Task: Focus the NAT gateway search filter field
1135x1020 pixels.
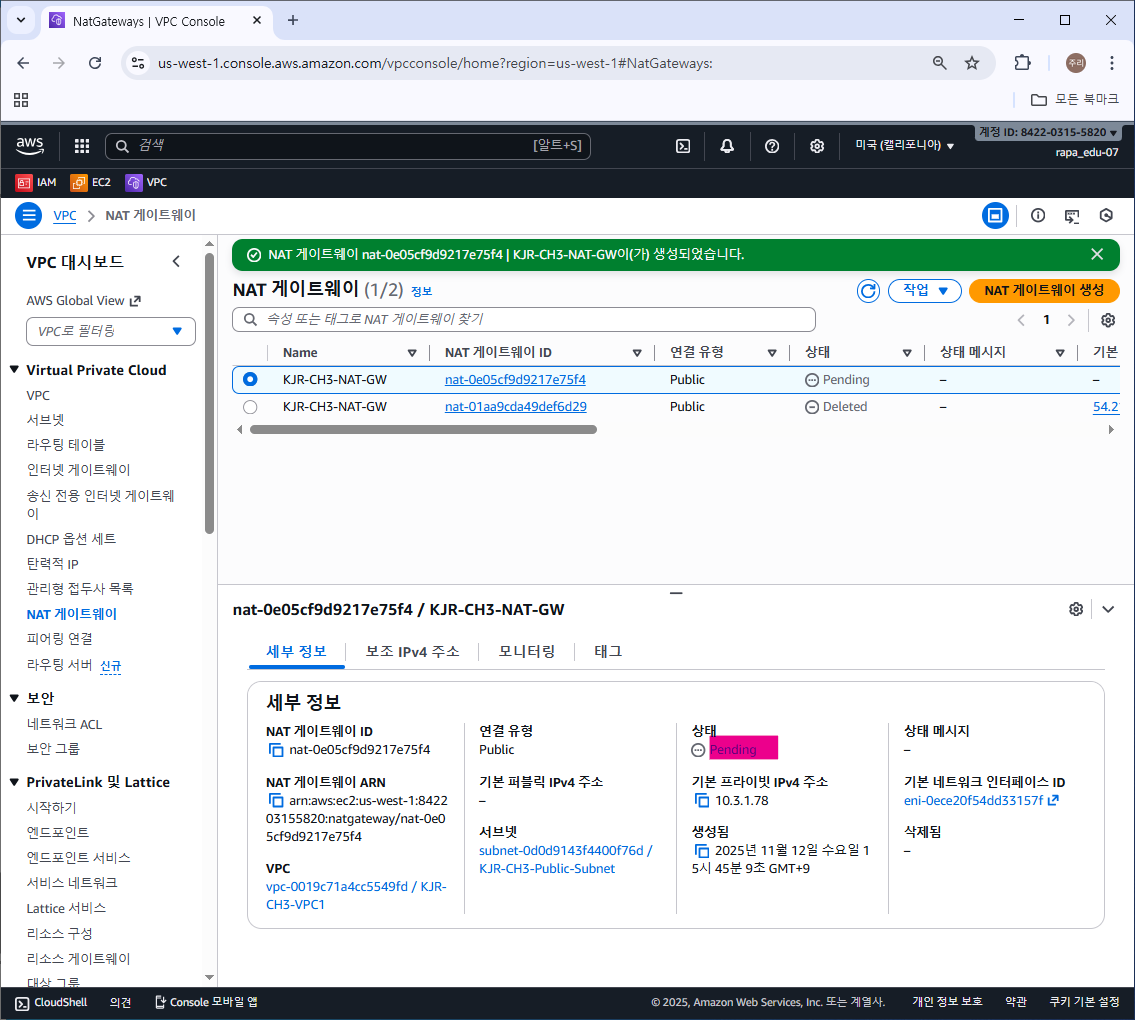Action: coord(524,319)
